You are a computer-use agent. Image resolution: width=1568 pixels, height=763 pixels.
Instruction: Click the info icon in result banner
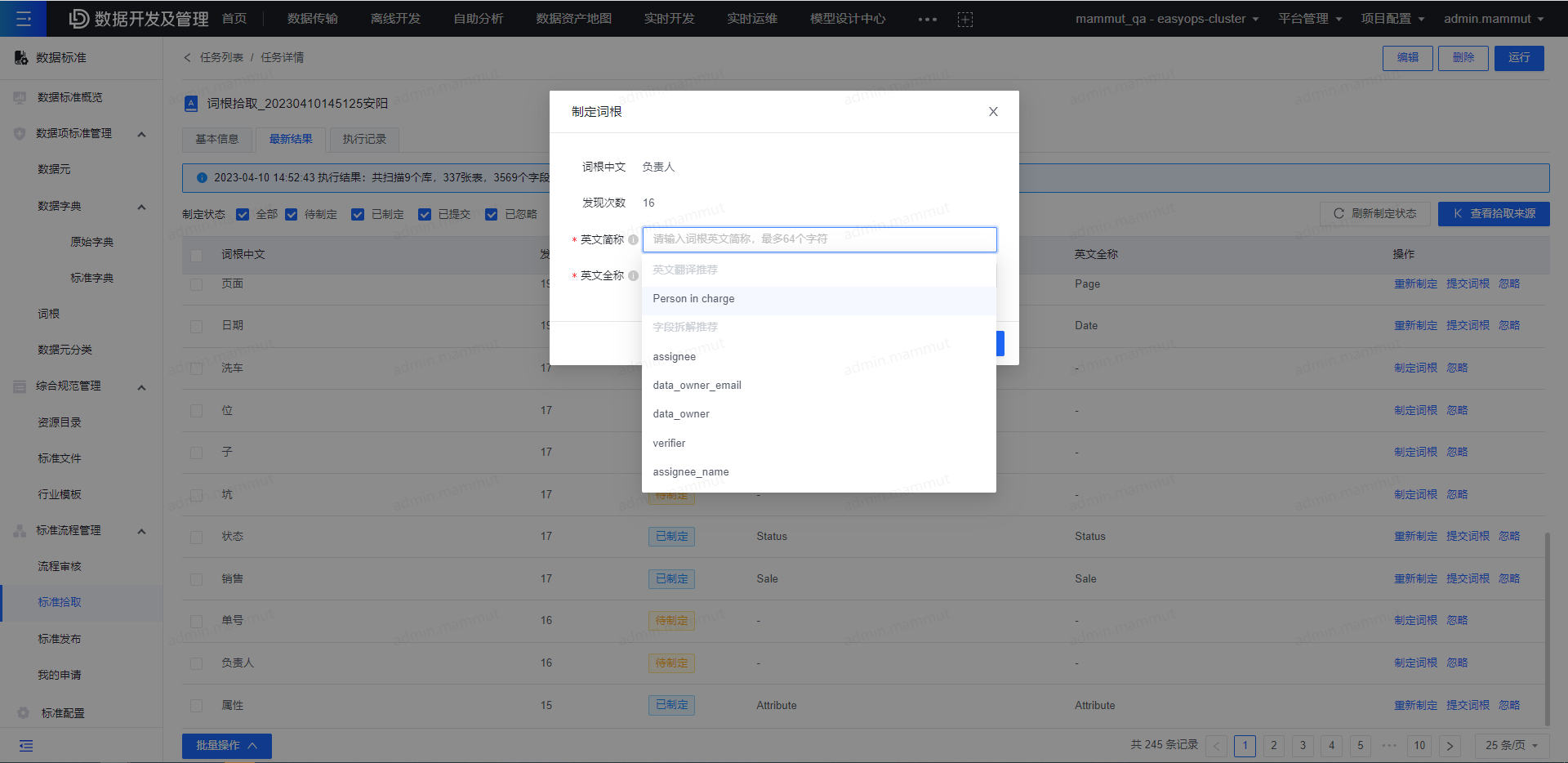click(202, 177)
